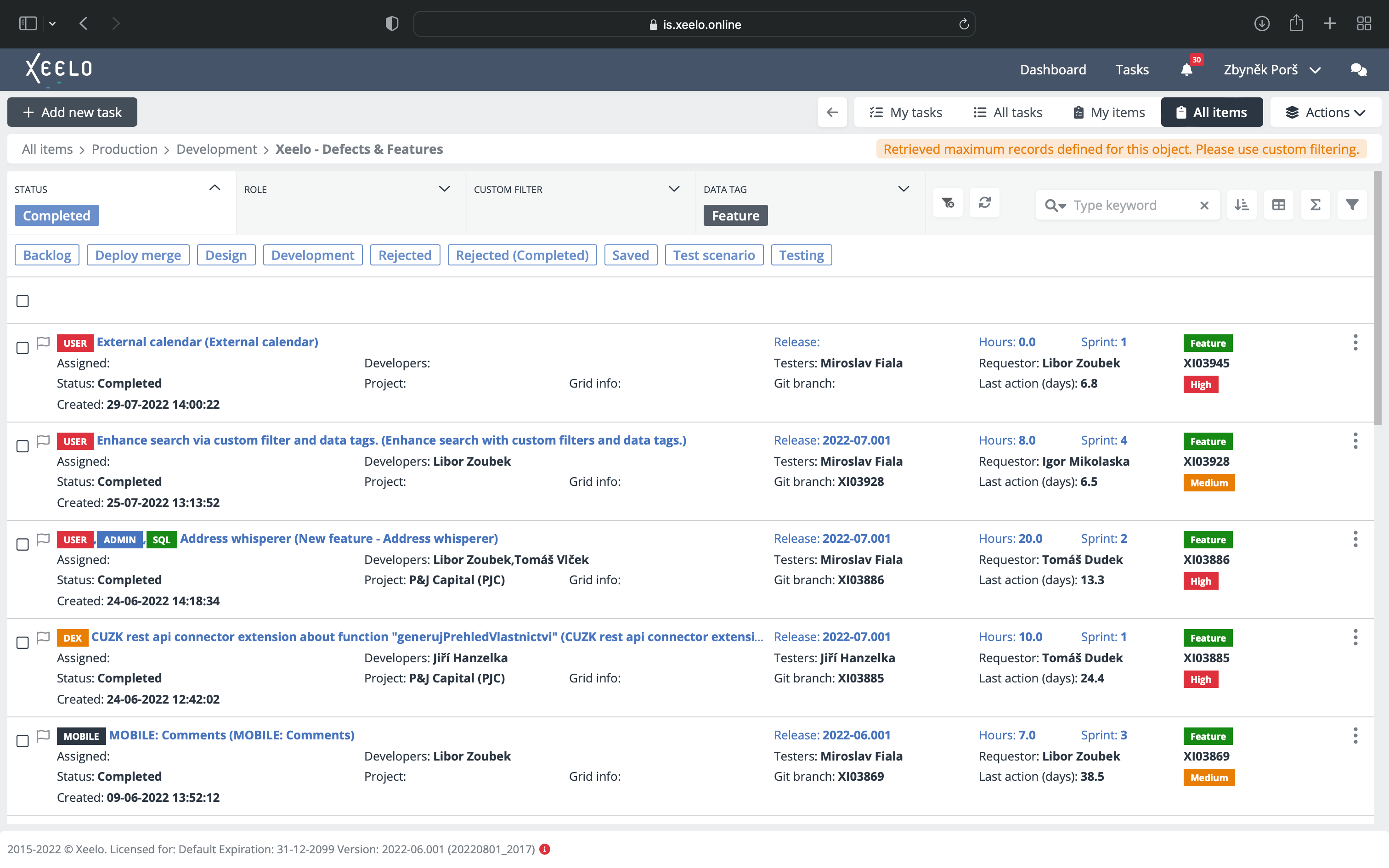The height and width of the screenshot is (868, 1389).
Task: Refresh the item list
Action: [985, 203]
